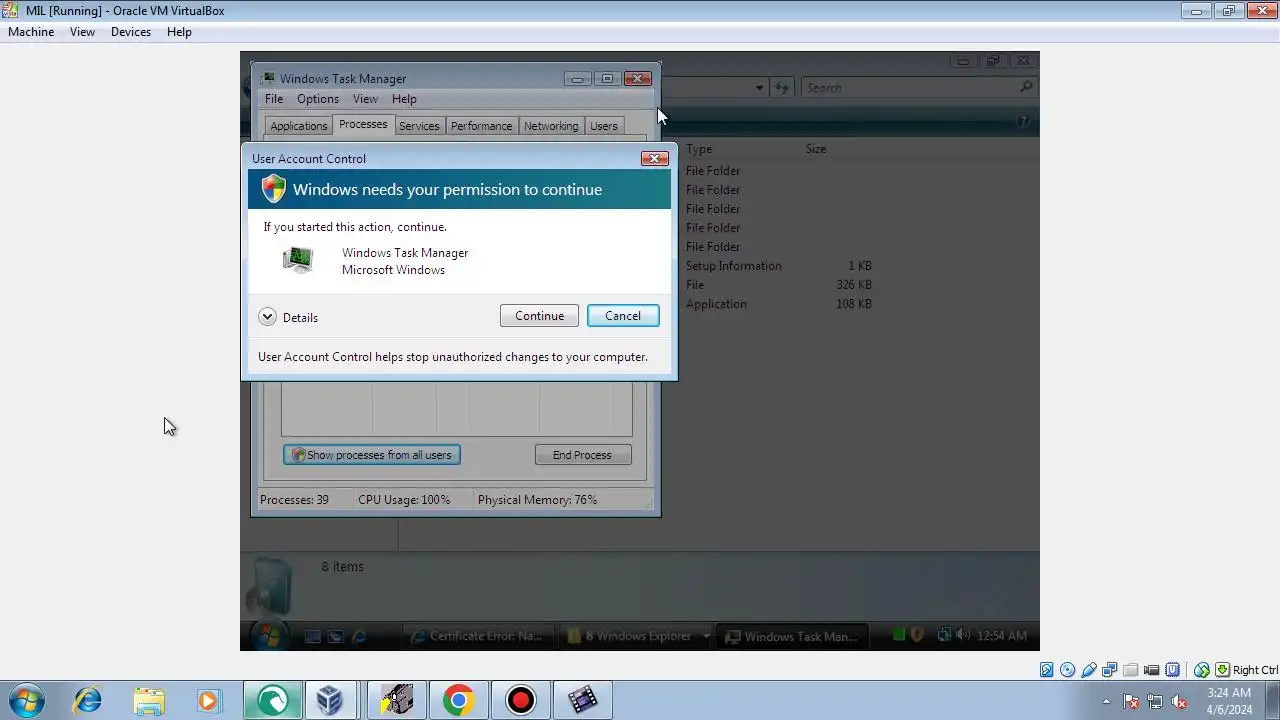Click VirtualBox network adapters indicator icon
This screenshot has height=720, width=1280.
pyautogui.click(x=1110, y=670)
